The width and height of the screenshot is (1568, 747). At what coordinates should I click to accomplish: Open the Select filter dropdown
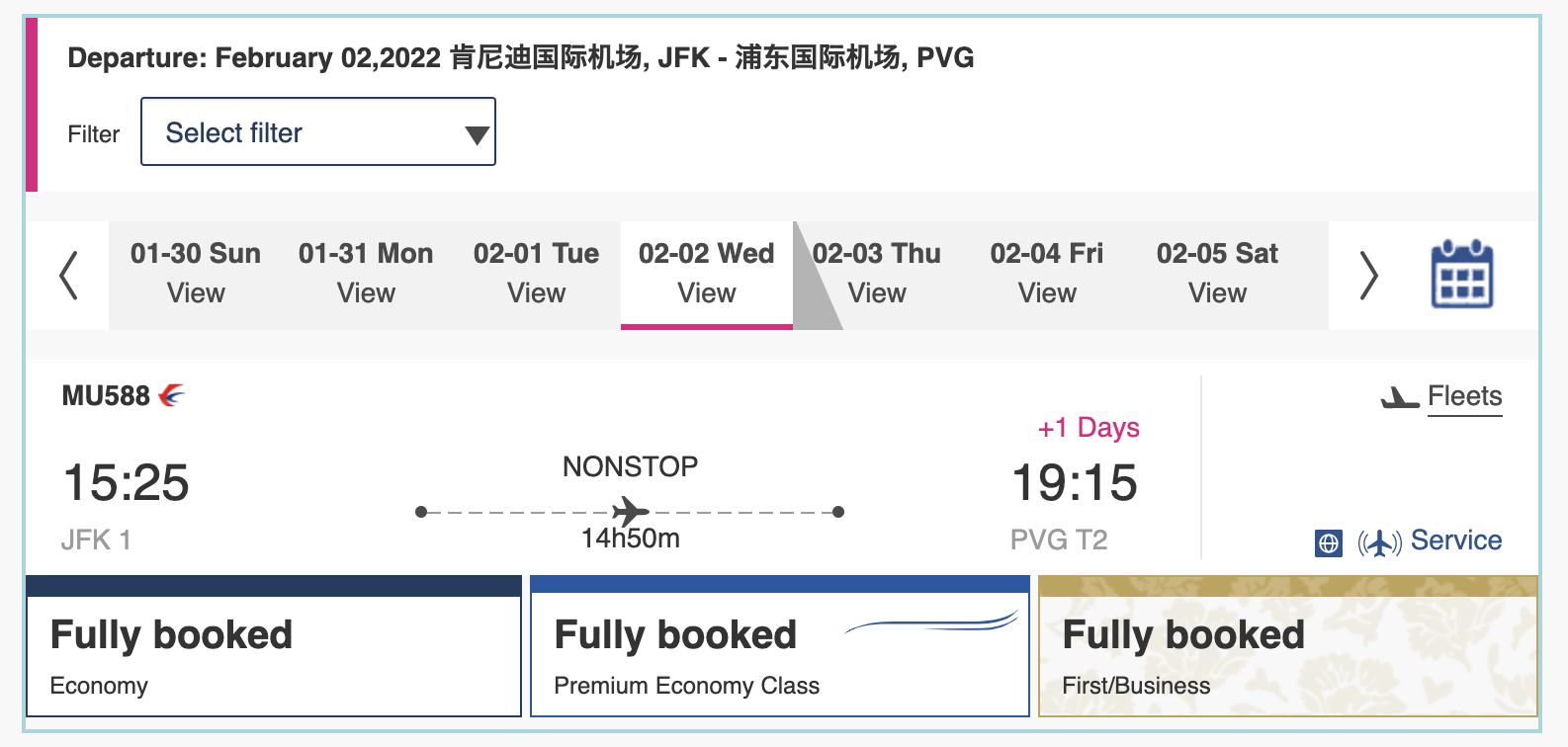click(318, 131)
